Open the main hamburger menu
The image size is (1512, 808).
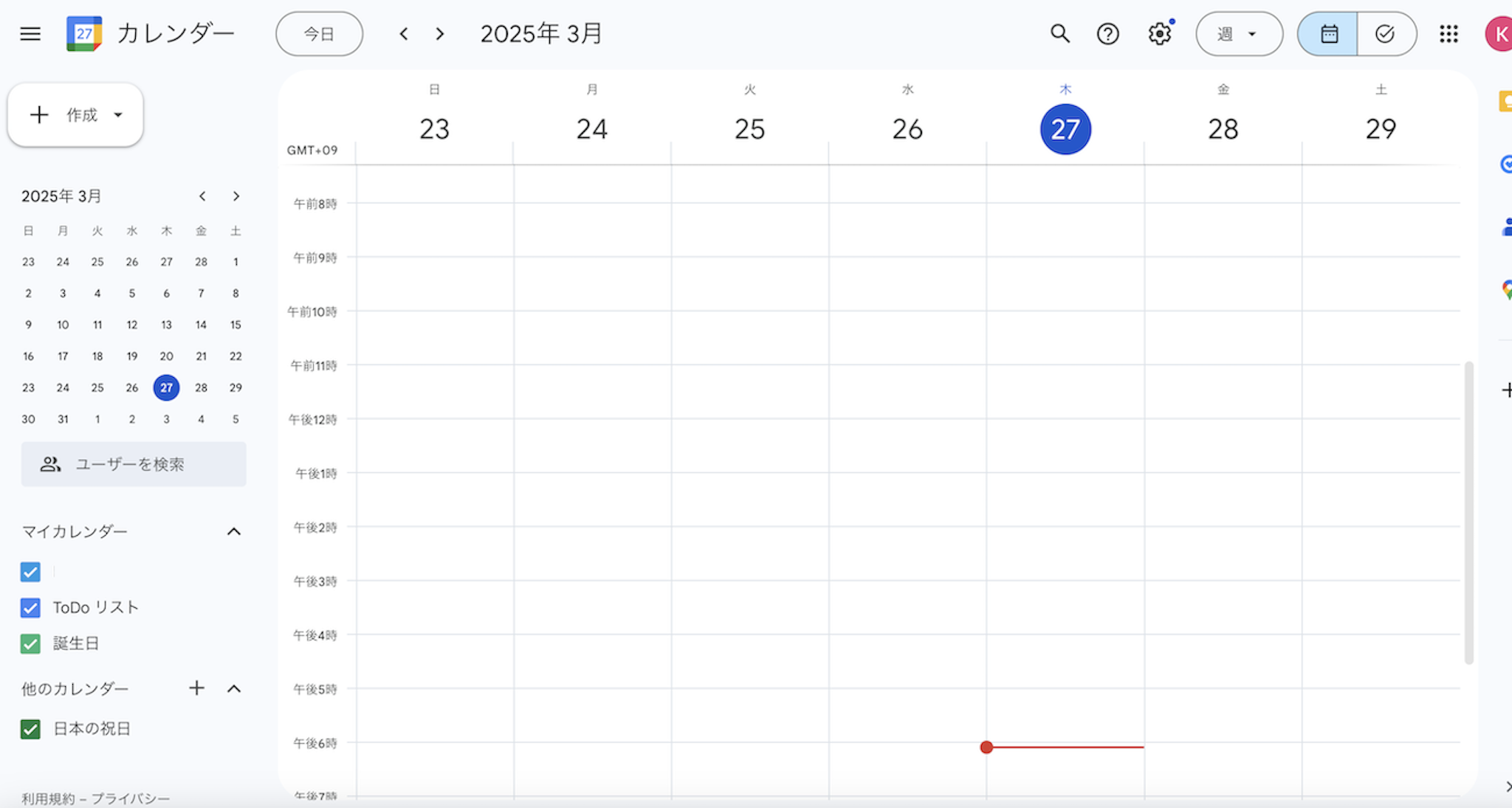coord(30,34)
